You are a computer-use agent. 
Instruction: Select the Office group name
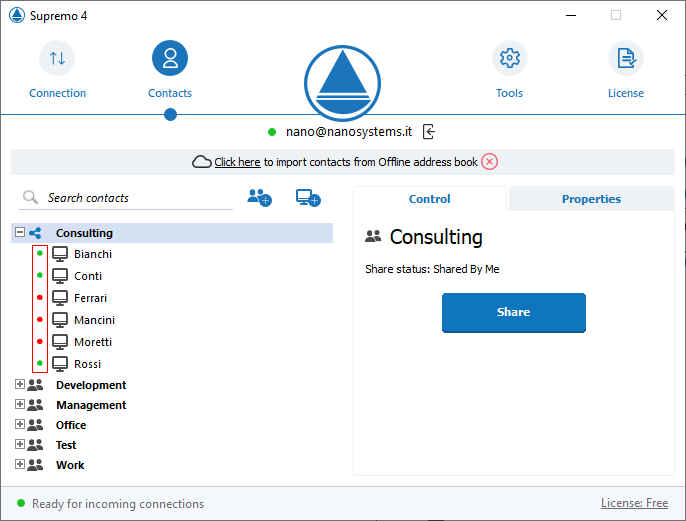pos(71,425)
